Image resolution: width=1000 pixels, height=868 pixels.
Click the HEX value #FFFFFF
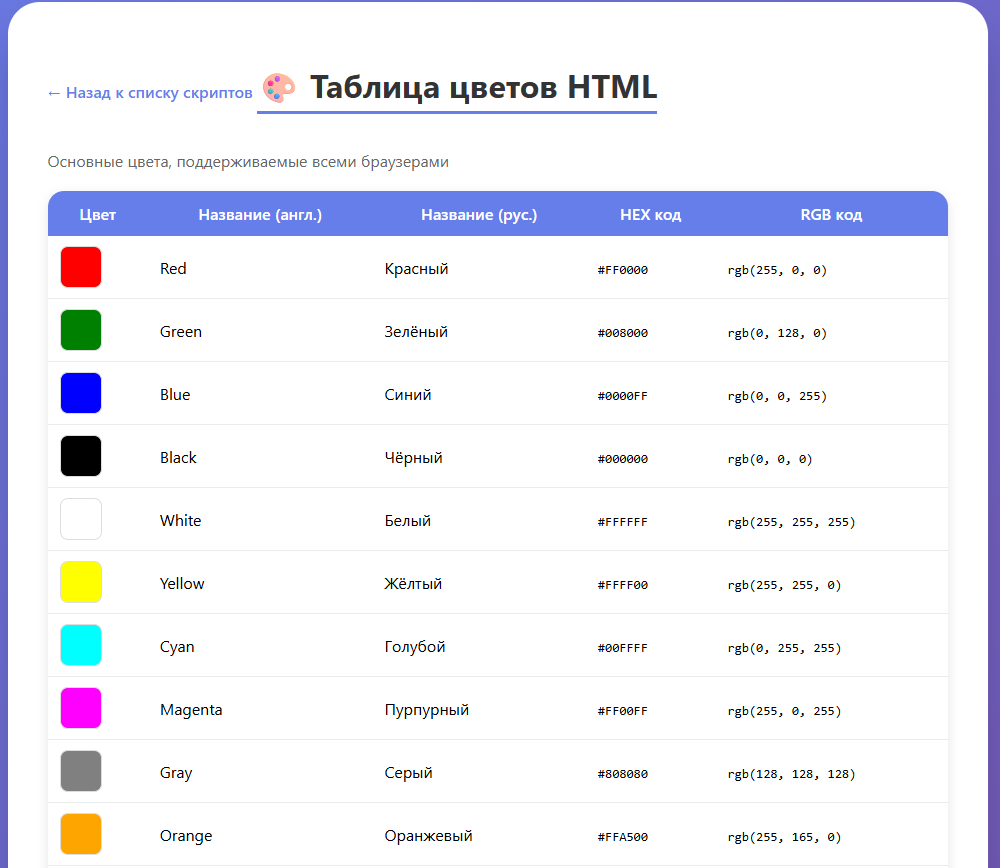(x=622, y=522)
